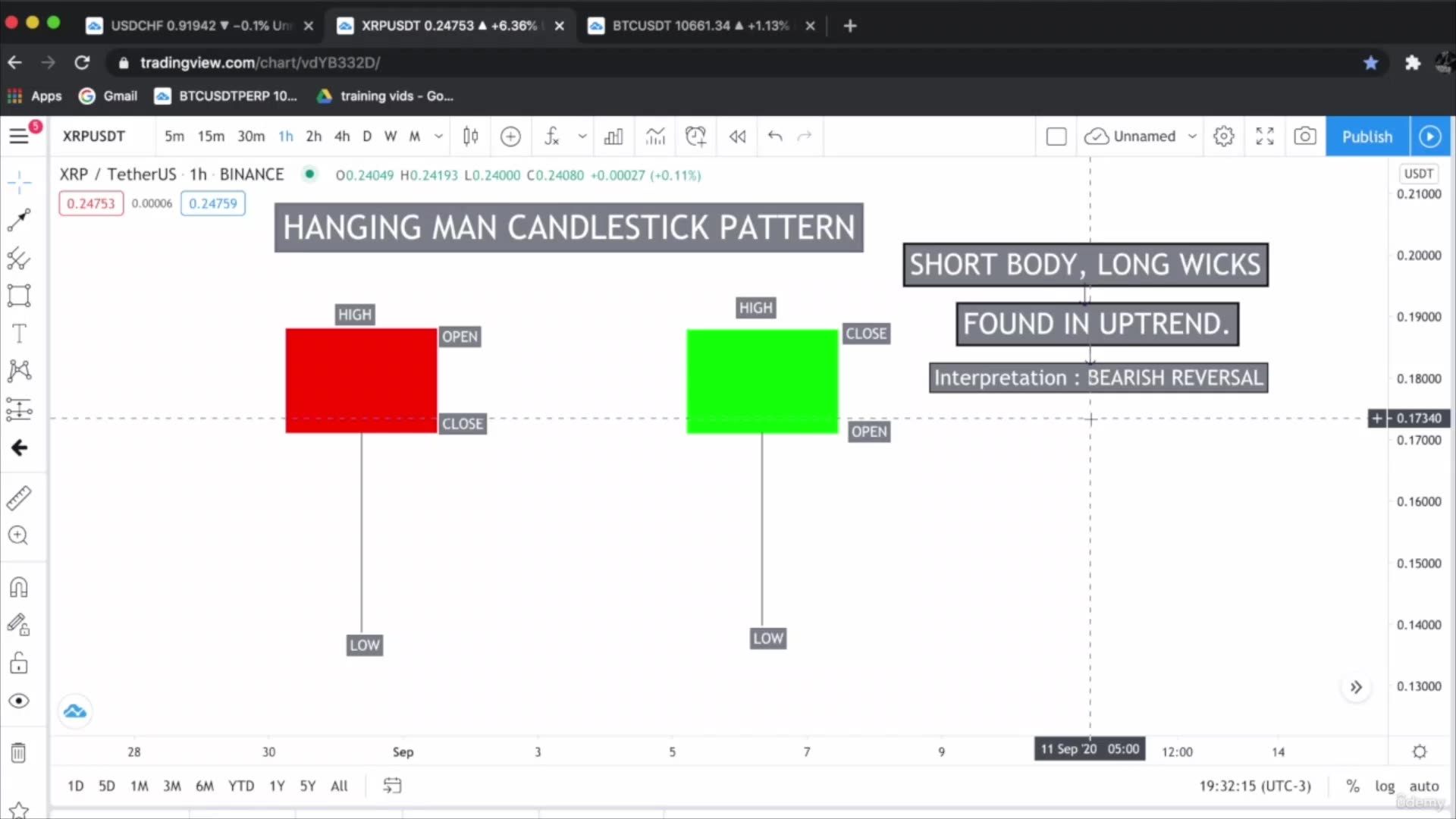Open the chart layout template dropdown next to Unnamed
This screenshot has width=1456, height=819.
(1192, 136)
